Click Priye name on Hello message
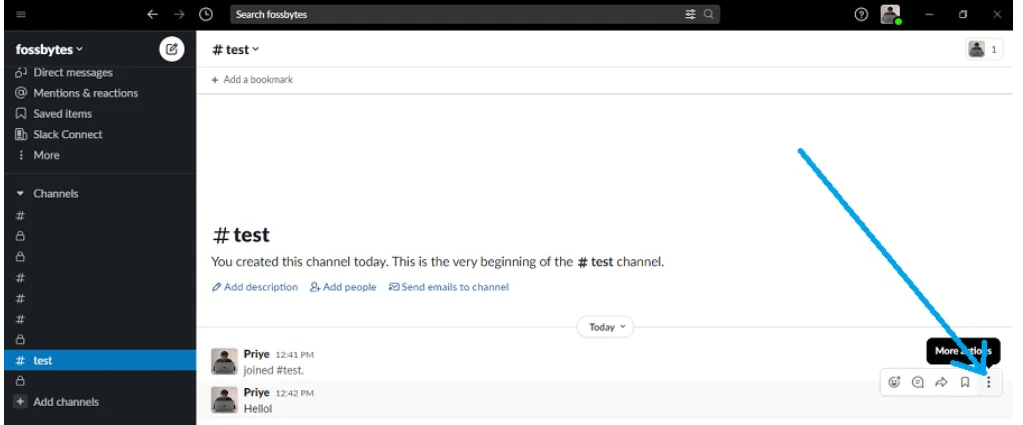The width and height of the screenshot is (1023, 425). [x=256, y=392]
